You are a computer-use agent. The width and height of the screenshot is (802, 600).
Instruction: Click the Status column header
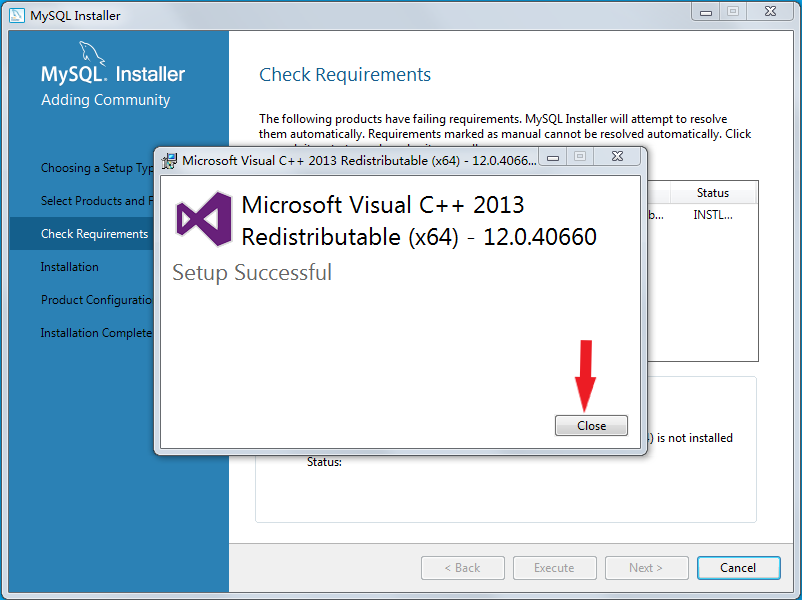point(712,193)
